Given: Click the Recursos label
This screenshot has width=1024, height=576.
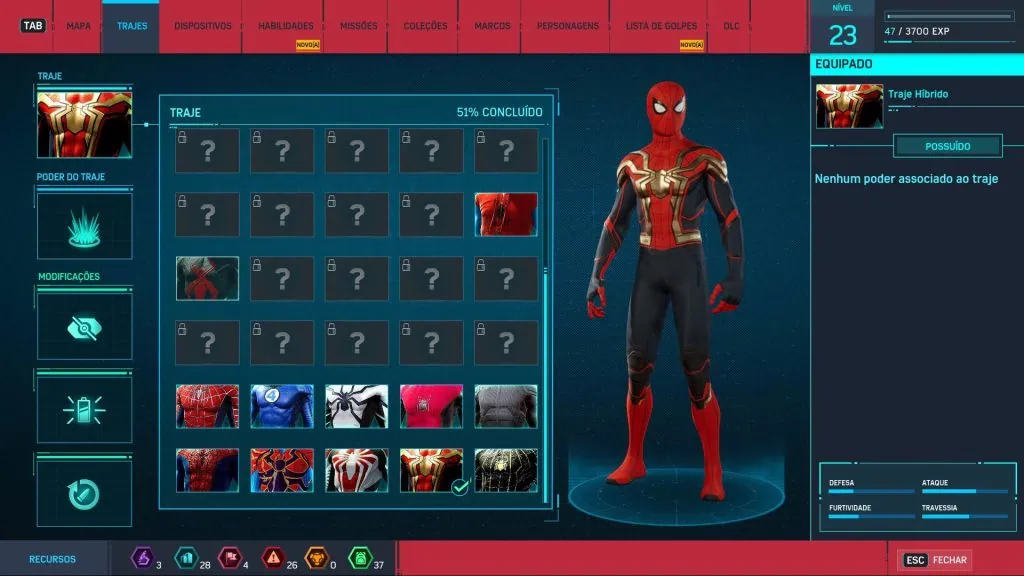Looking at the screenshot, I should coord(52,560).
